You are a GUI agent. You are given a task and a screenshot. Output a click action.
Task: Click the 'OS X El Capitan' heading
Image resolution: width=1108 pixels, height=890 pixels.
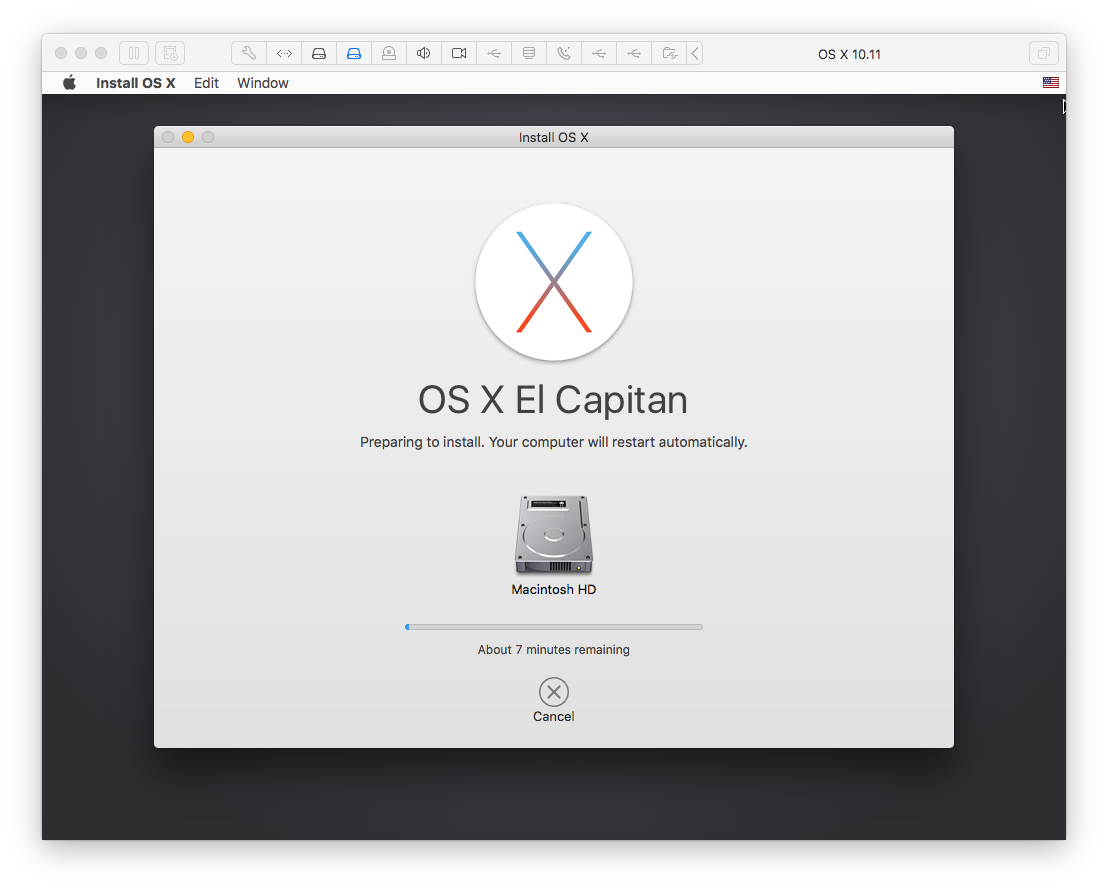point(553,400)
